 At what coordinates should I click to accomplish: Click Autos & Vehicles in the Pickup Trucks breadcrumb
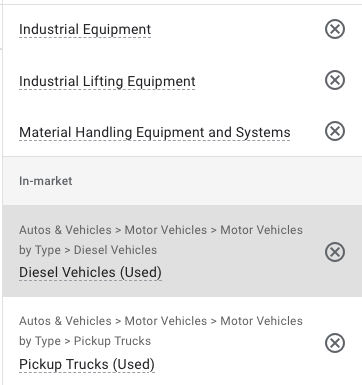point(65,321)
